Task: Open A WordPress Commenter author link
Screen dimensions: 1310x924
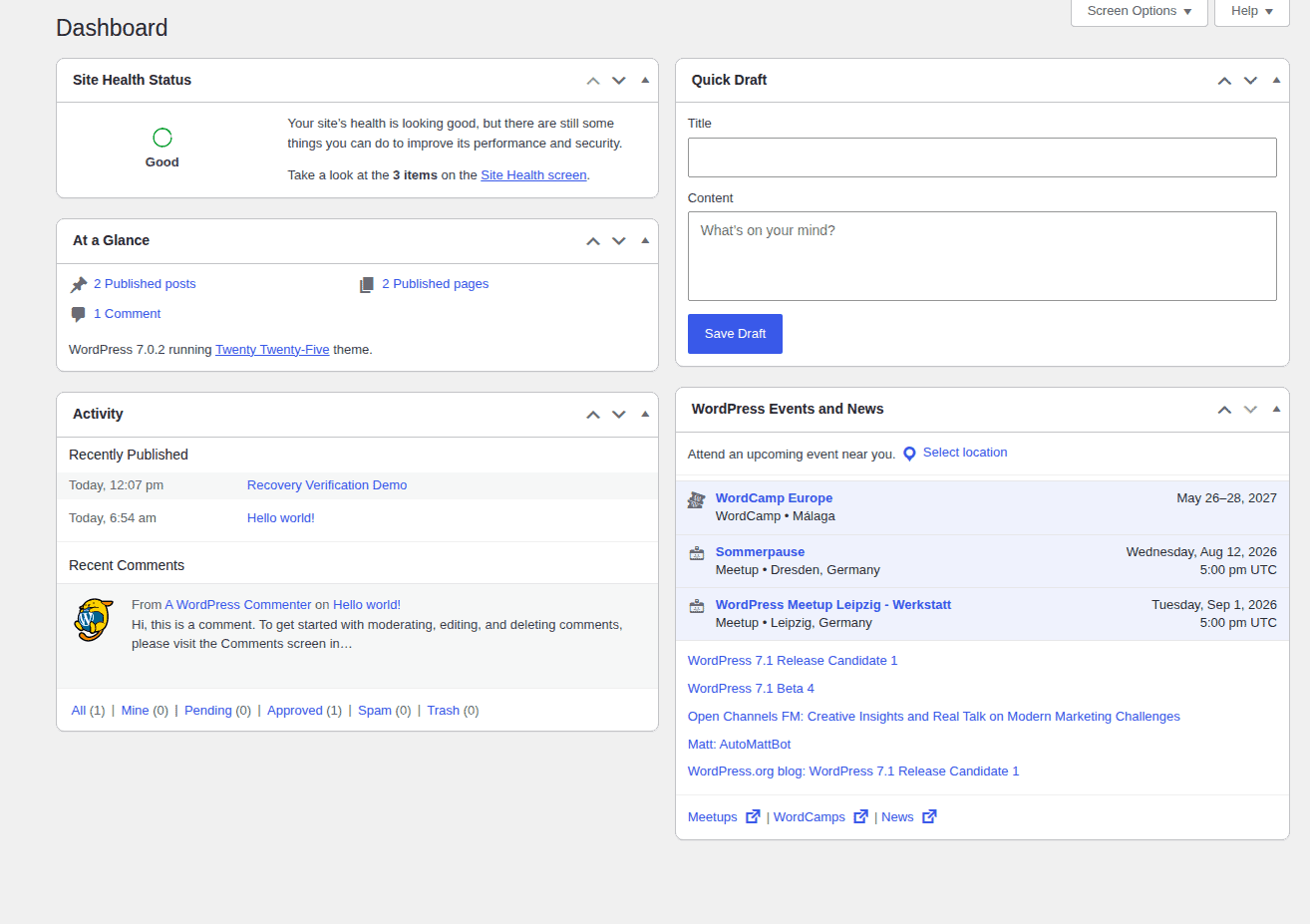Action: click(238, 605)
